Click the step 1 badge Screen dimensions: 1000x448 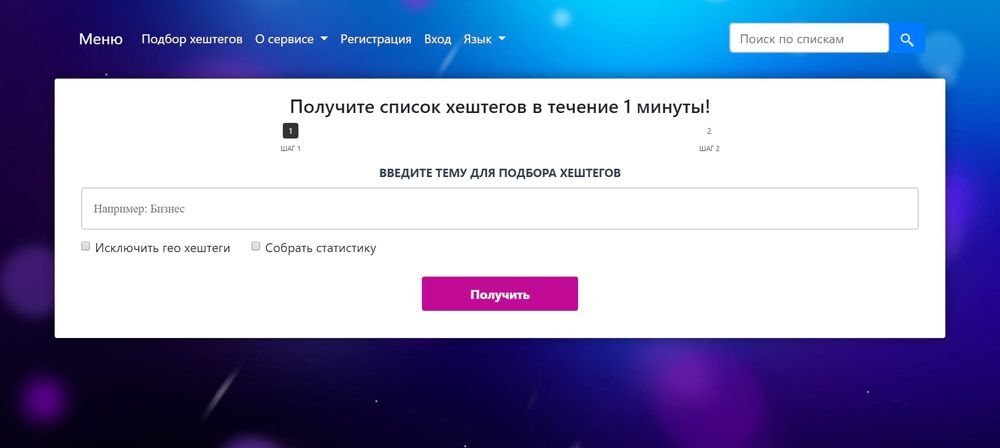[x=290, y=131]
